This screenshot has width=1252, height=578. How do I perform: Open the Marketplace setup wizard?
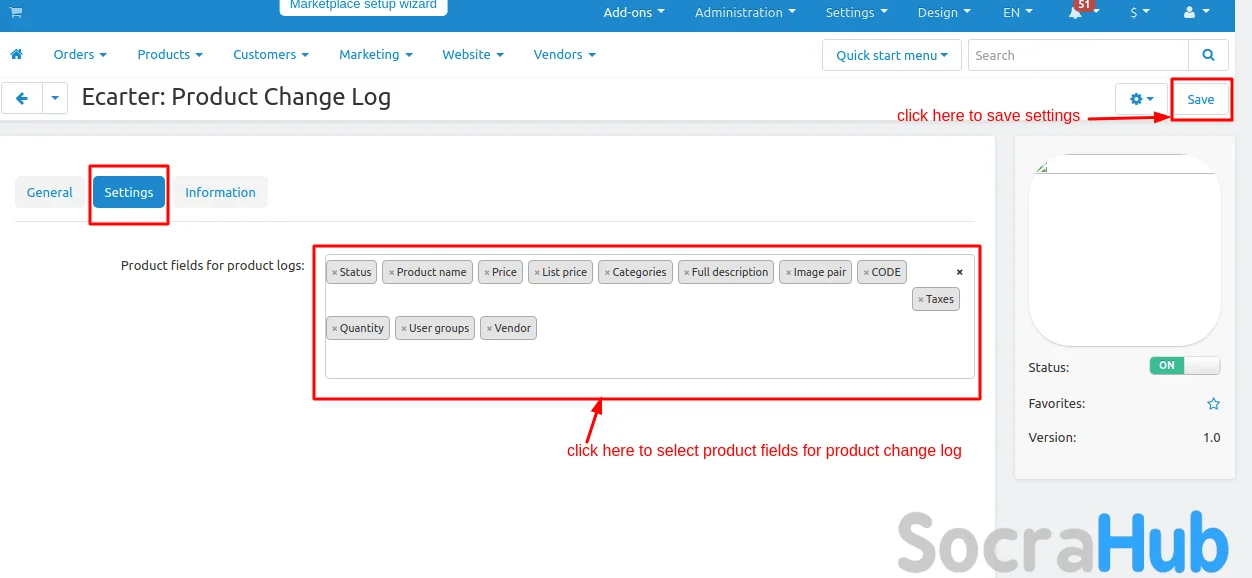pos(363,6)
